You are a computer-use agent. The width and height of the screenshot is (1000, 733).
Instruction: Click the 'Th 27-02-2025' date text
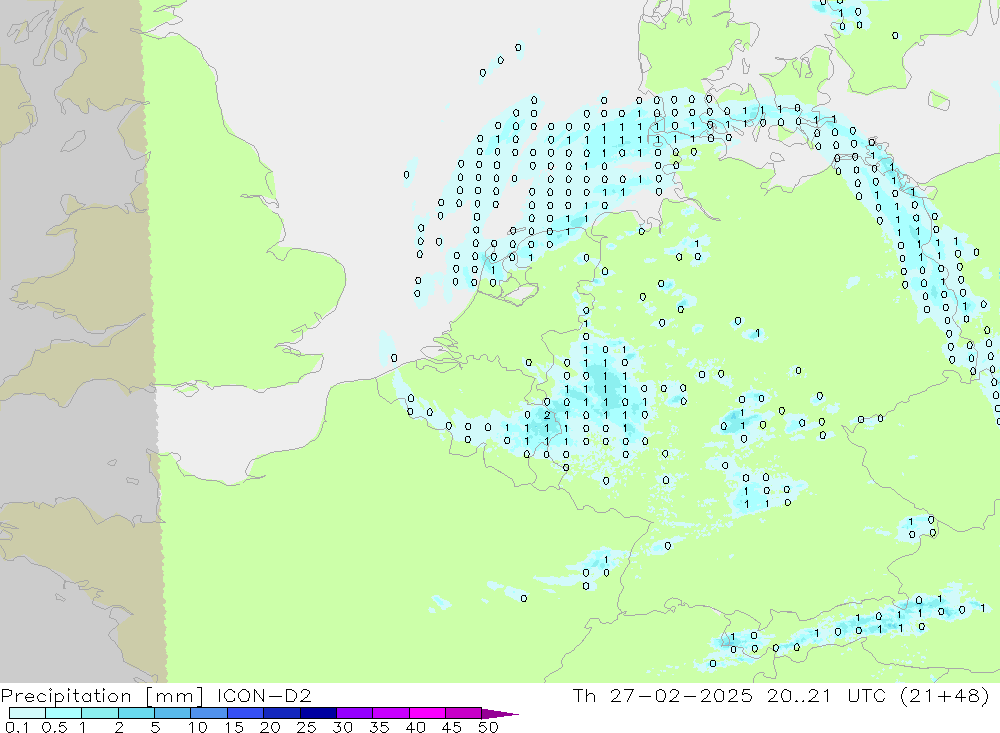pos(663,695)
